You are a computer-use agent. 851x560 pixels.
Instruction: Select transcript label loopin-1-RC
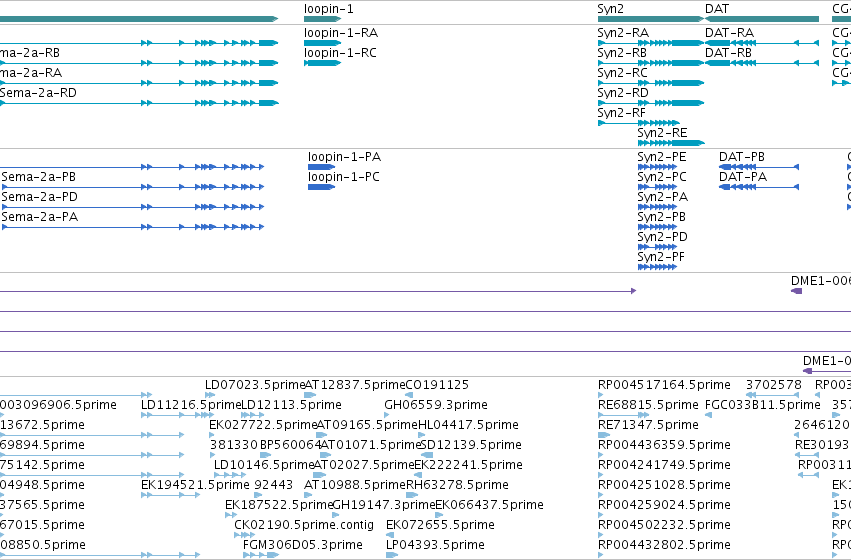340,53
